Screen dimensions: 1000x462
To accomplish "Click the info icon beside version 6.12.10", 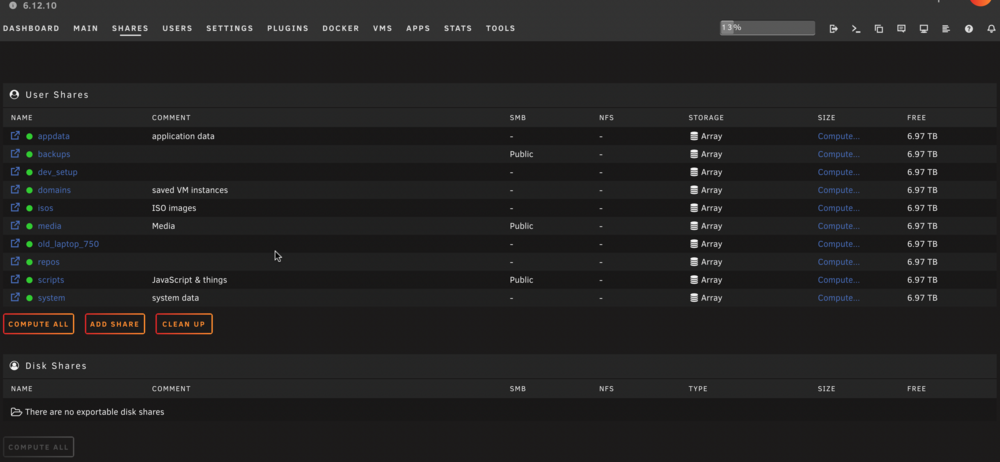I will click(13, 5).
